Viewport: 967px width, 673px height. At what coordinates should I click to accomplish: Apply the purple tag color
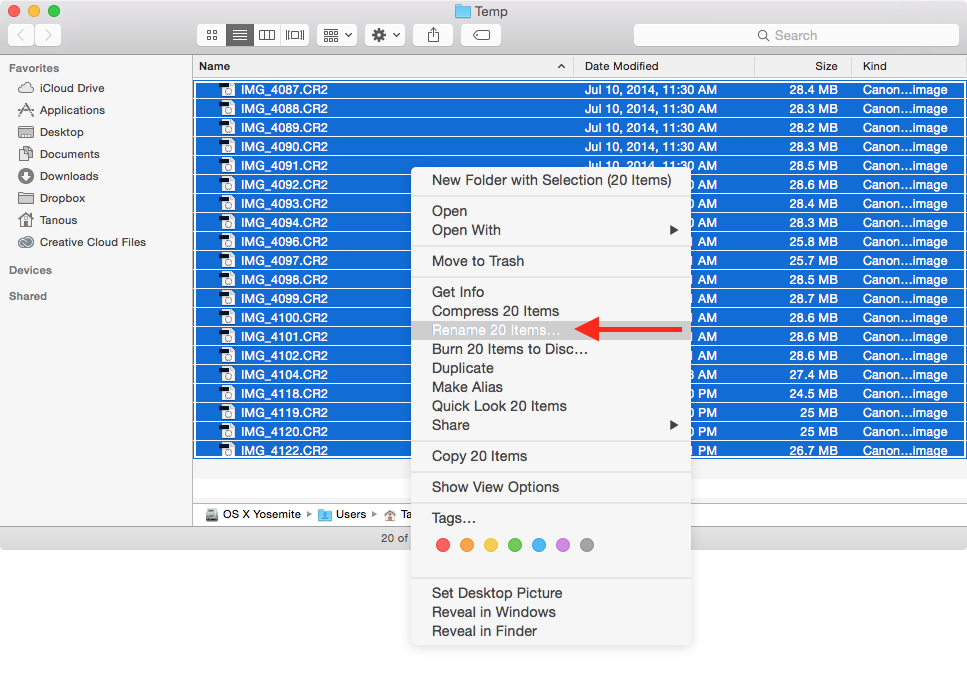(x=563, y=545)
